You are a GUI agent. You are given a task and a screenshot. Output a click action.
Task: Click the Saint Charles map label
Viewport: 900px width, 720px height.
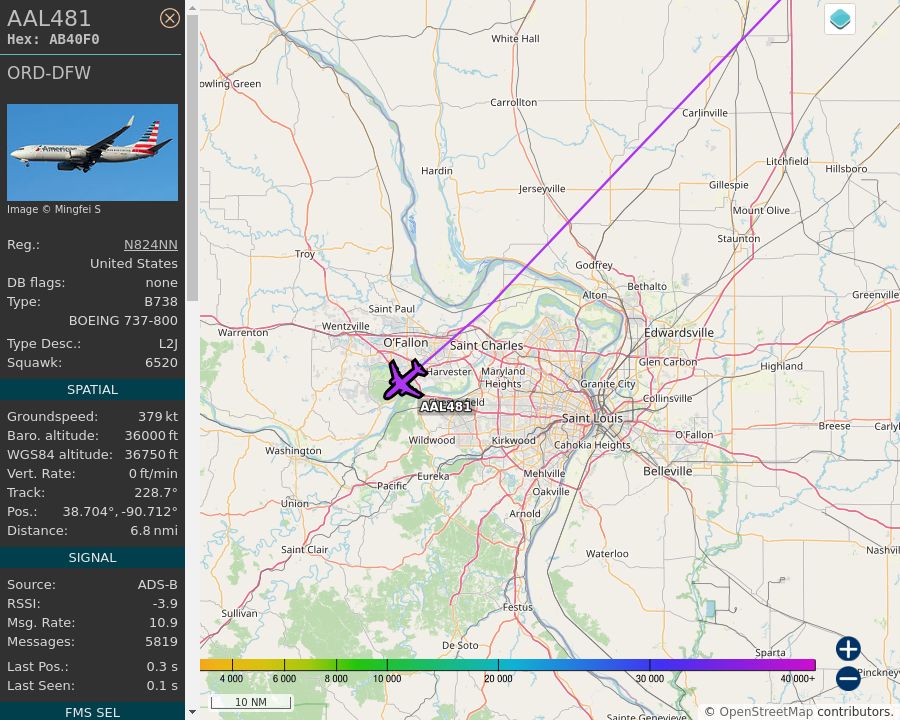pos(486,346)
